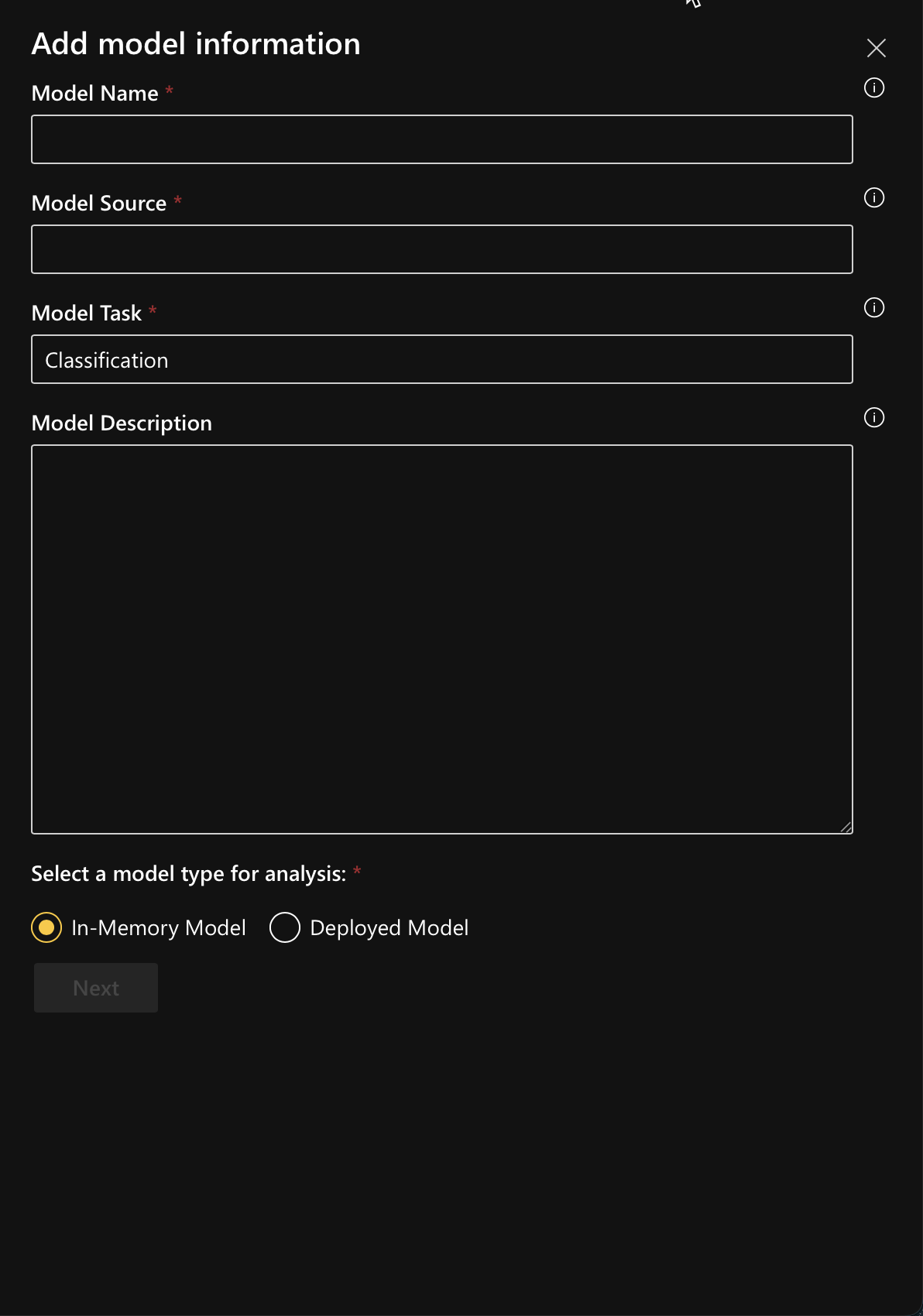Viewport: 923px width, 1316px height.
Task: Click the Model Description info icon
Action: point(874,417)
